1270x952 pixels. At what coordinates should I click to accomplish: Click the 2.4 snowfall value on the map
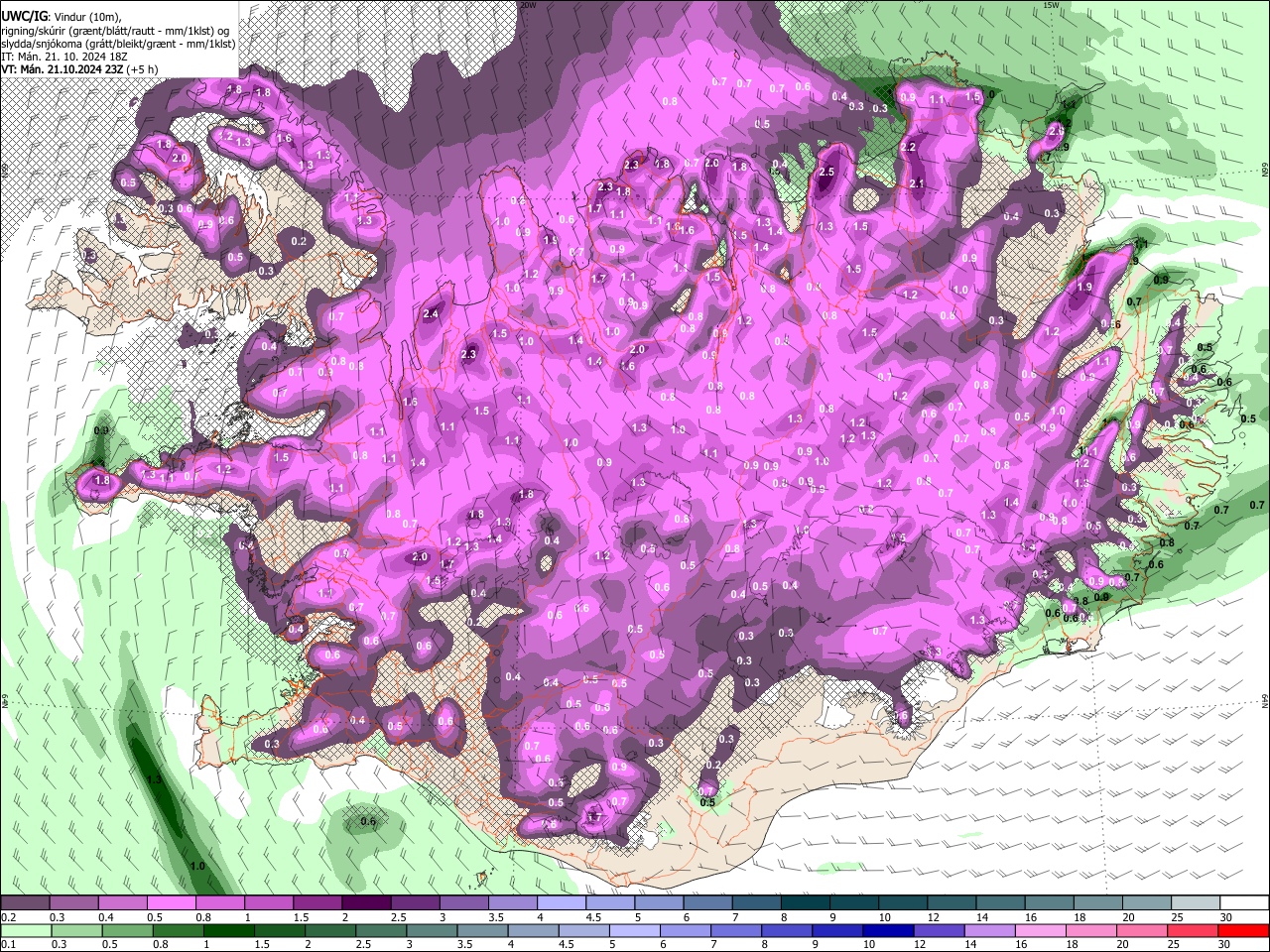click(x=430, y=314)
